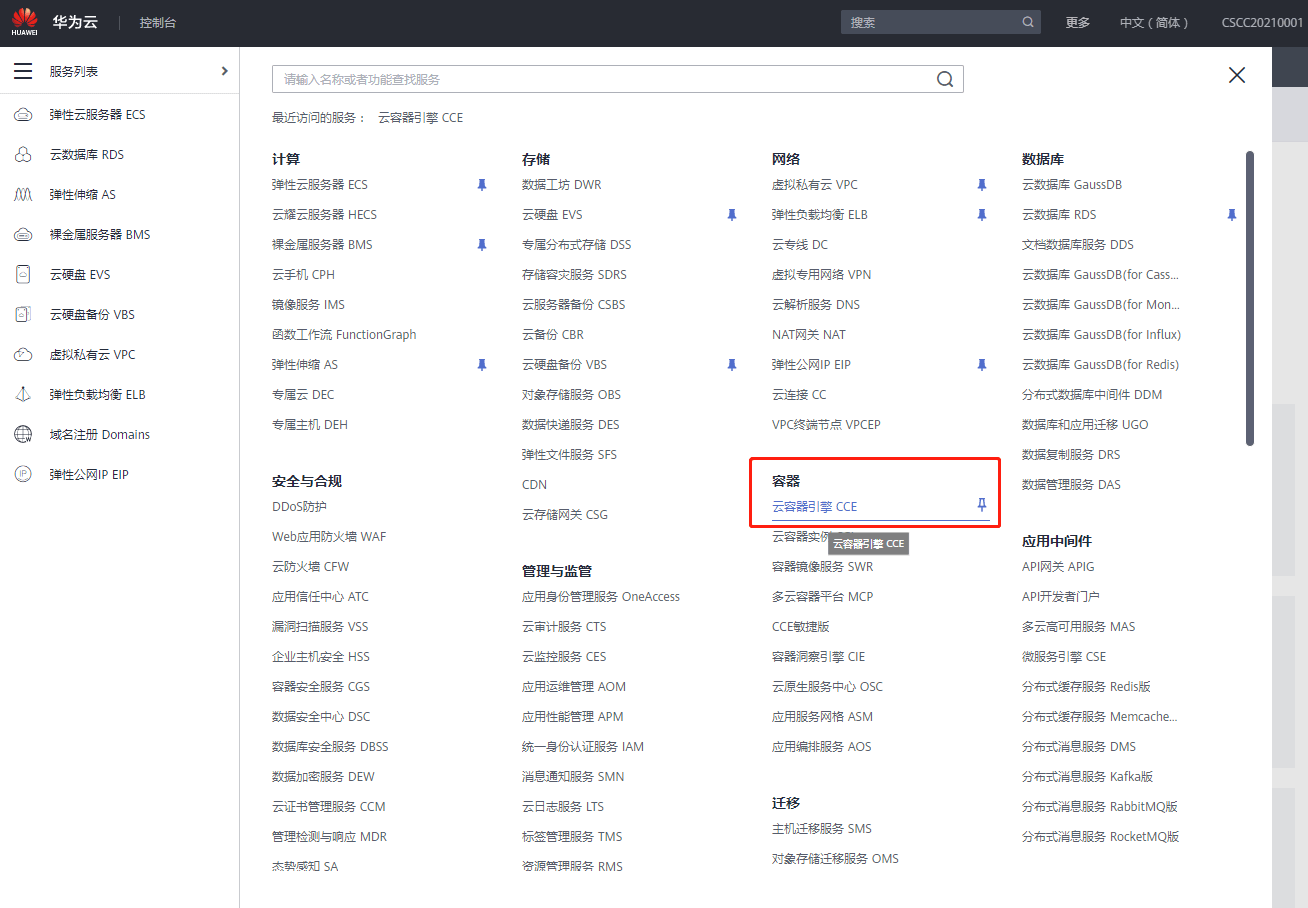This screenshot has width=1308, height=908.
Task: Open API网关 APIG service
Action: coord(1058,567)
